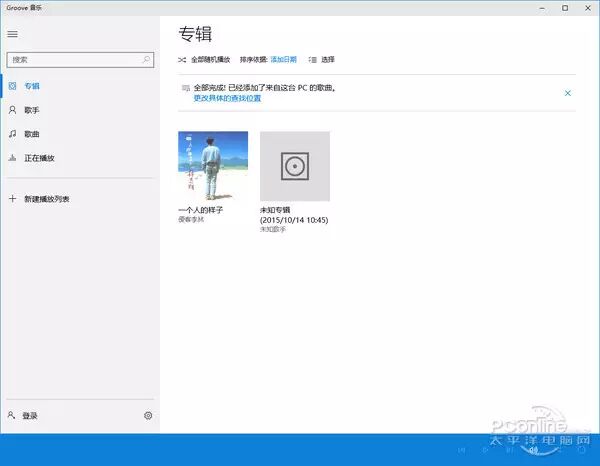
Task: Click the plus icon beside 新建播放列表
Action: [x=12, y=199]
